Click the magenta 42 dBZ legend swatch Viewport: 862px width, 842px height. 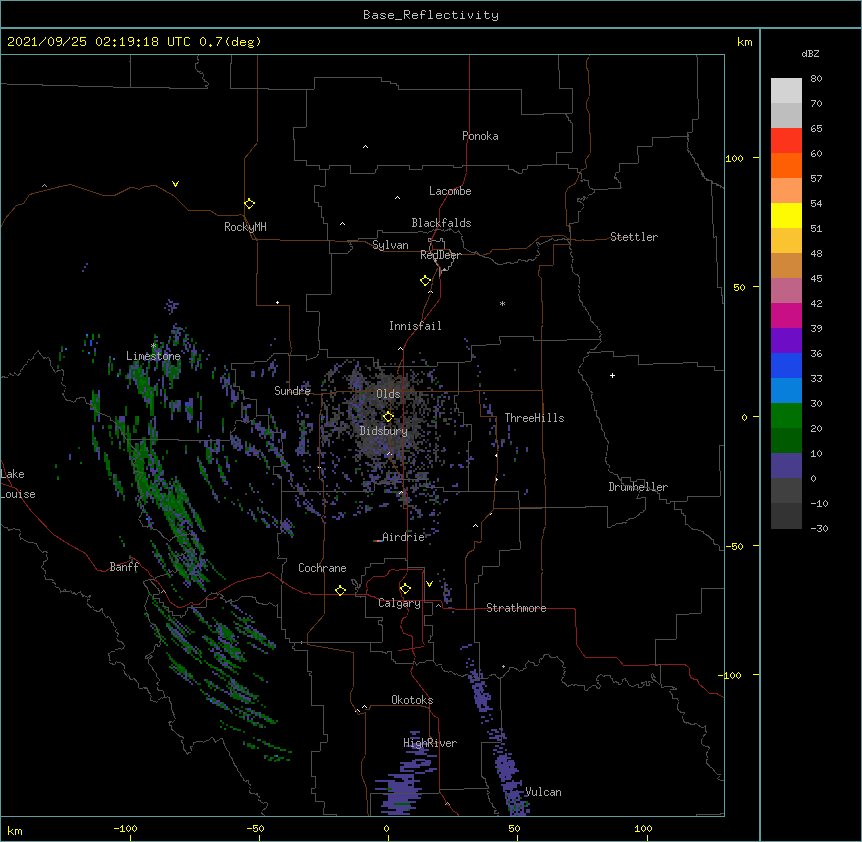point(786,315)
